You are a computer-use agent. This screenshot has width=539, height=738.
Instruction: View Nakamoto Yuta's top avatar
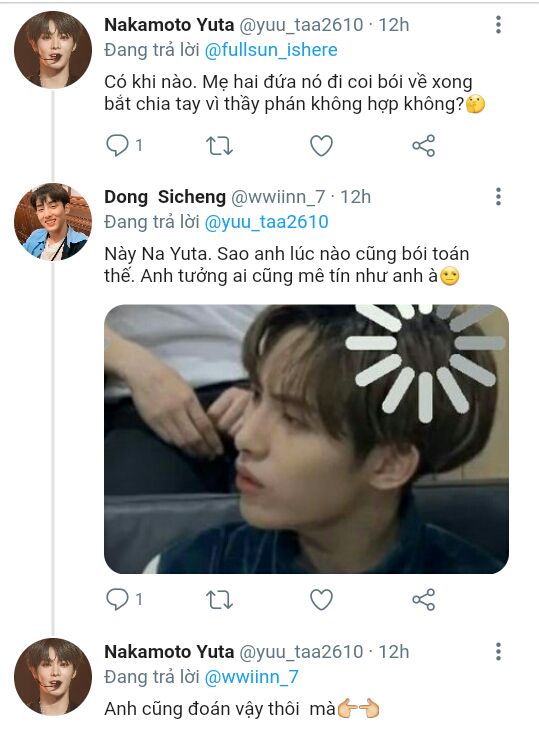click(53, 49)
